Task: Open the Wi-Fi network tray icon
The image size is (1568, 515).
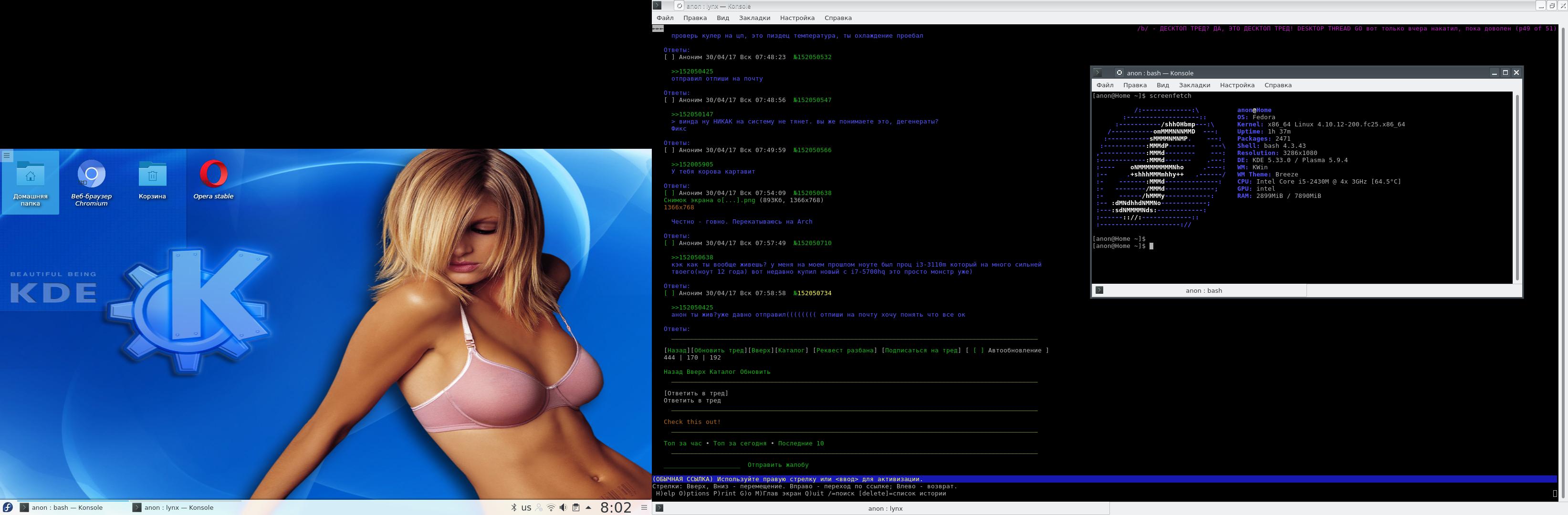Action: (x=551, y=508)
